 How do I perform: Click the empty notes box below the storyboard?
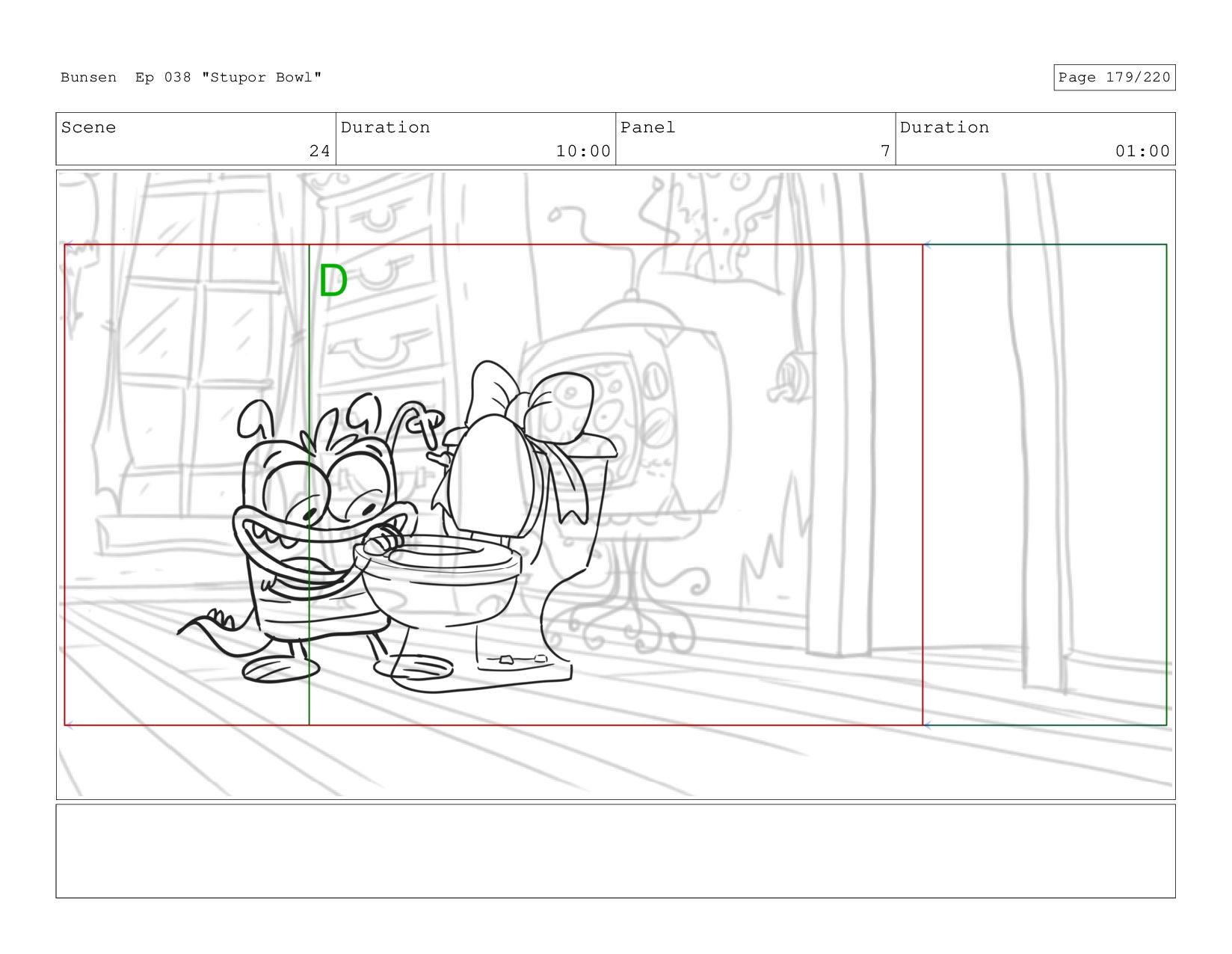coord(615,851)
